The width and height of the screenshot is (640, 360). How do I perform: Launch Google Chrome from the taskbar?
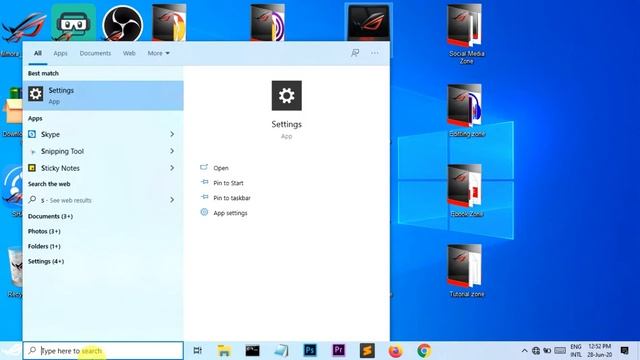click(424, 351)
